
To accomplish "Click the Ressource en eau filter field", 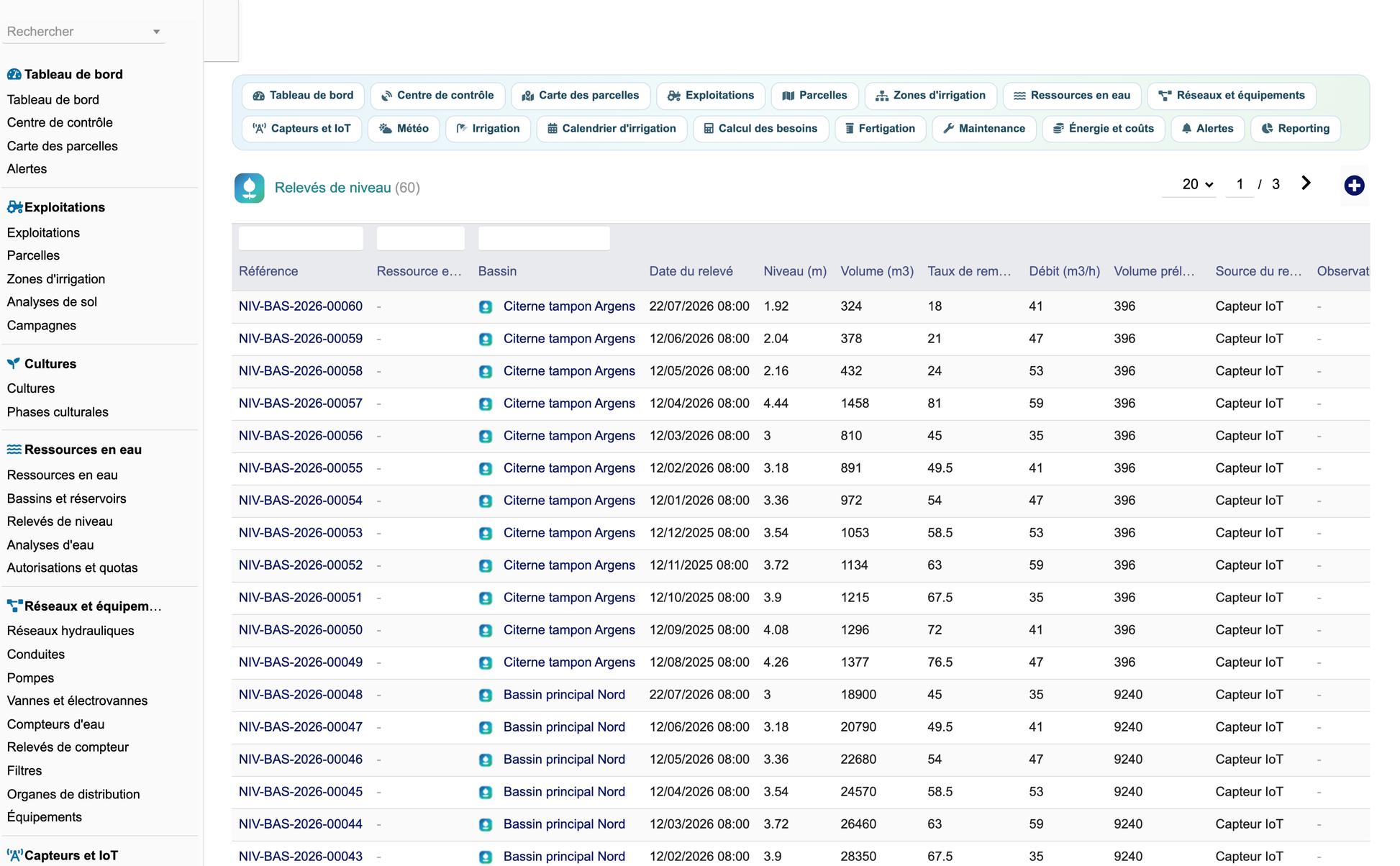I will click(x=421, y=238).
